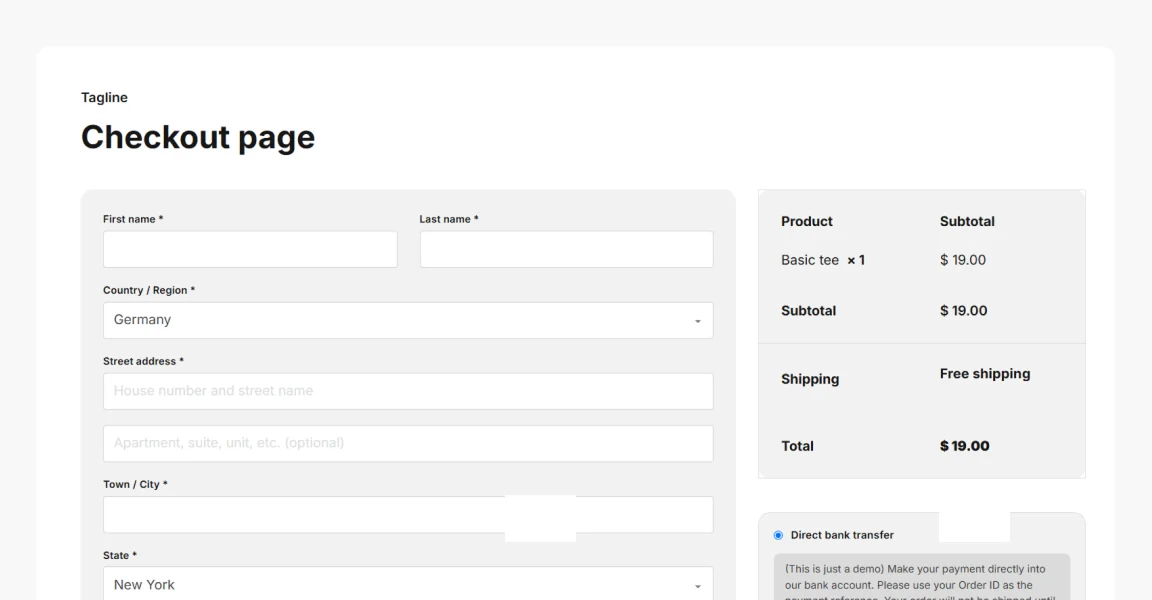Click the First name field label

tap(132, 219)
